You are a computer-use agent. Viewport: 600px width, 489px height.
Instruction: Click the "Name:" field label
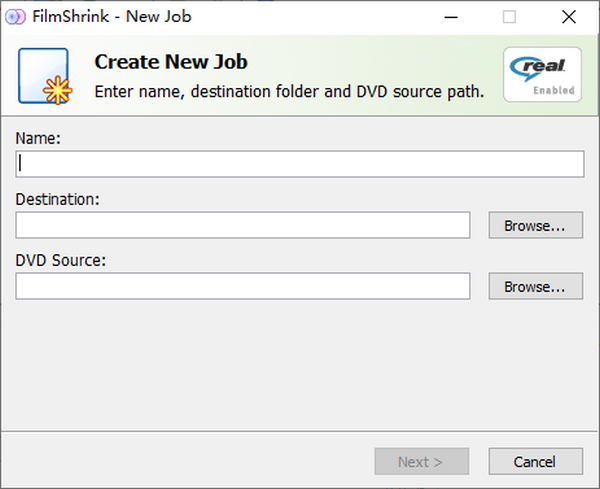tap(38, 139)
